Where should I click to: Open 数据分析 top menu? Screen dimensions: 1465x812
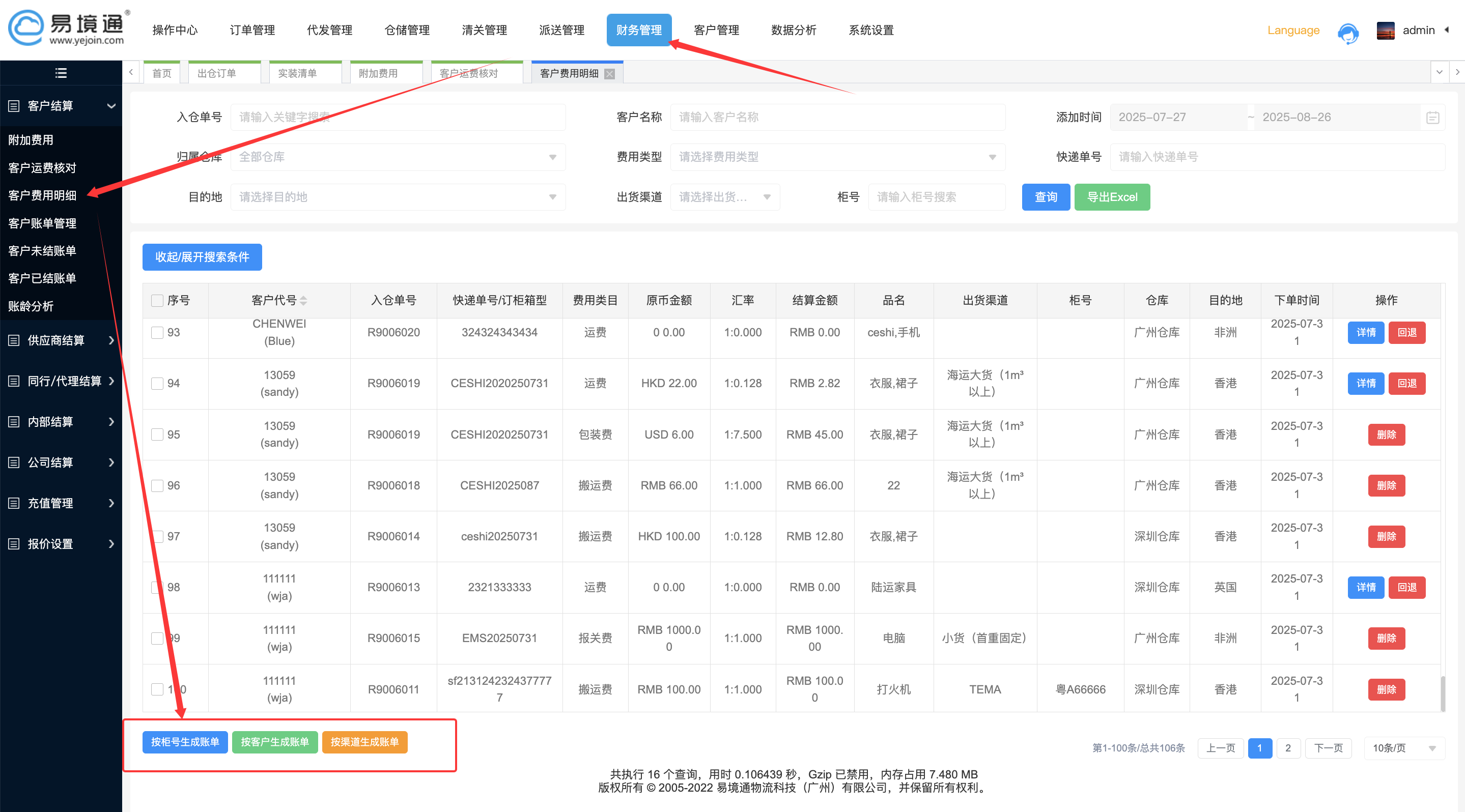pyautogui.click(x=794, y=30)
